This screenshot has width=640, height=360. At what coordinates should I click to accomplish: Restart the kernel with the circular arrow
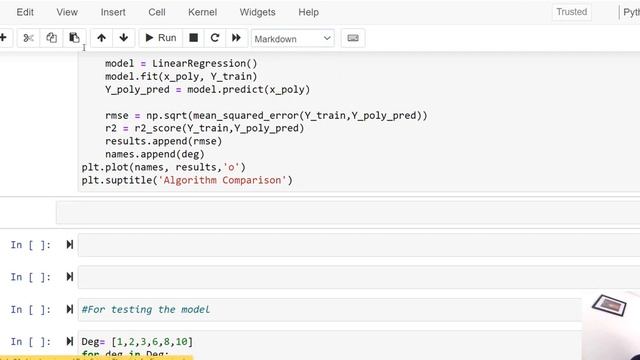pos(215,38)
